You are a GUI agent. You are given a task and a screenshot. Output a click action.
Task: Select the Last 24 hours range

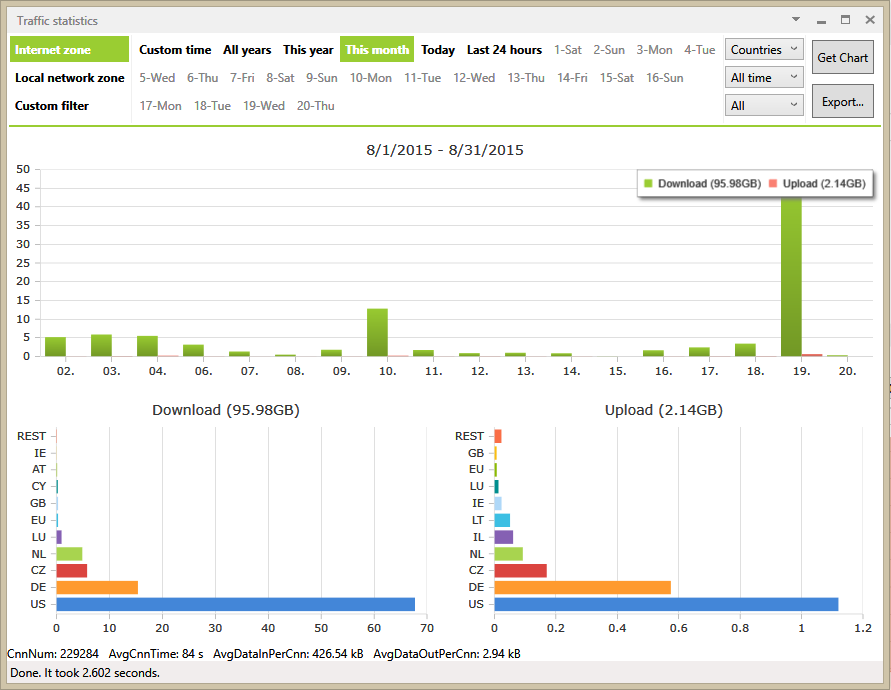(504, 50)
